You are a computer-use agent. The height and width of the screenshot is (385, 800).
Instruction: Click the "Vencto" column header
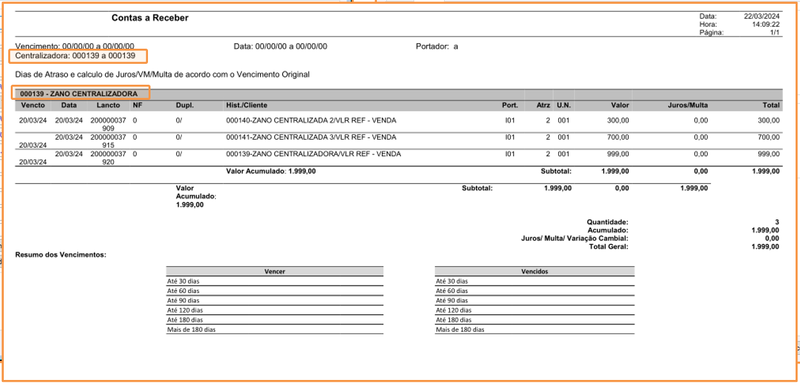[33, 106]
